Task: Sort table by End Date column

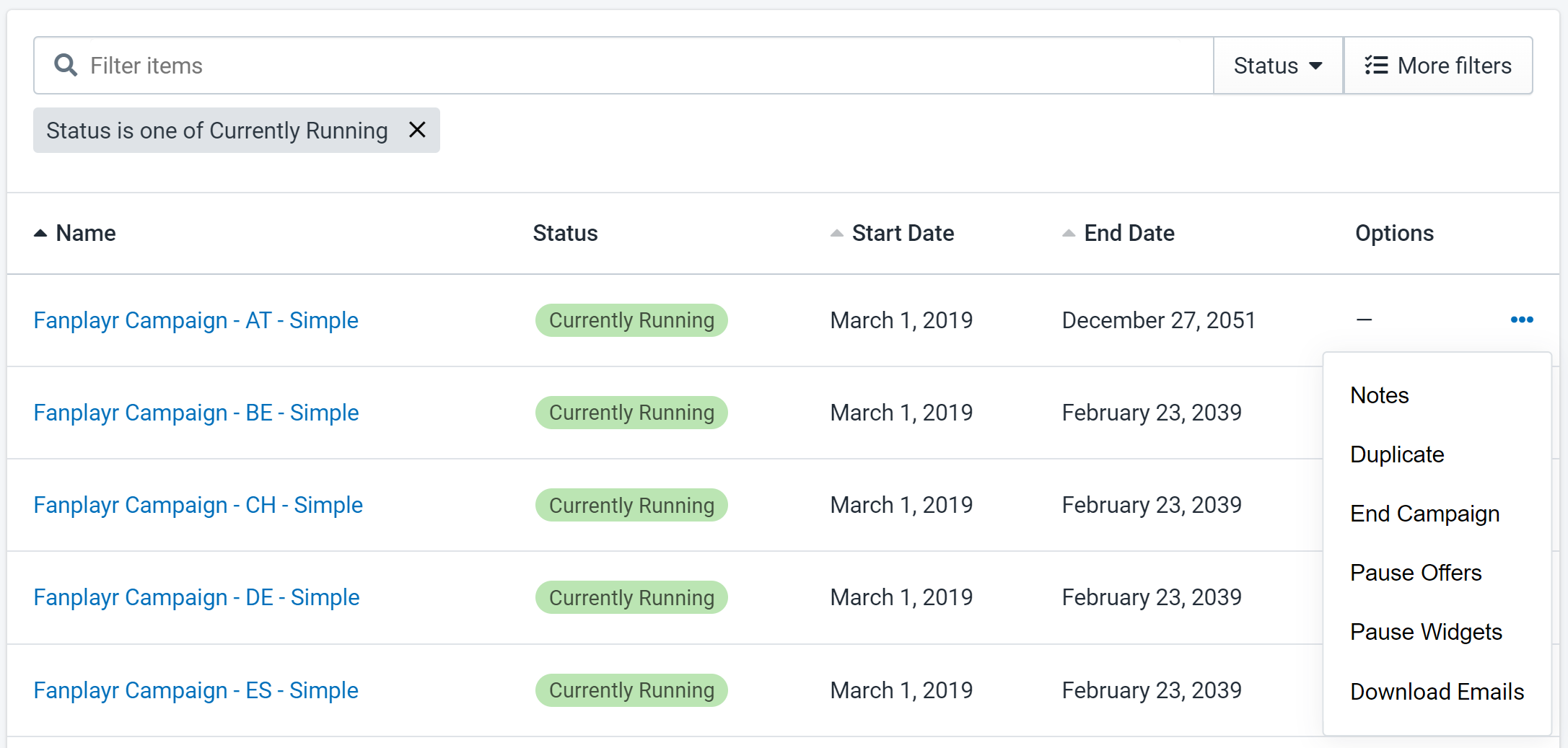Action: coord(1118,233)
